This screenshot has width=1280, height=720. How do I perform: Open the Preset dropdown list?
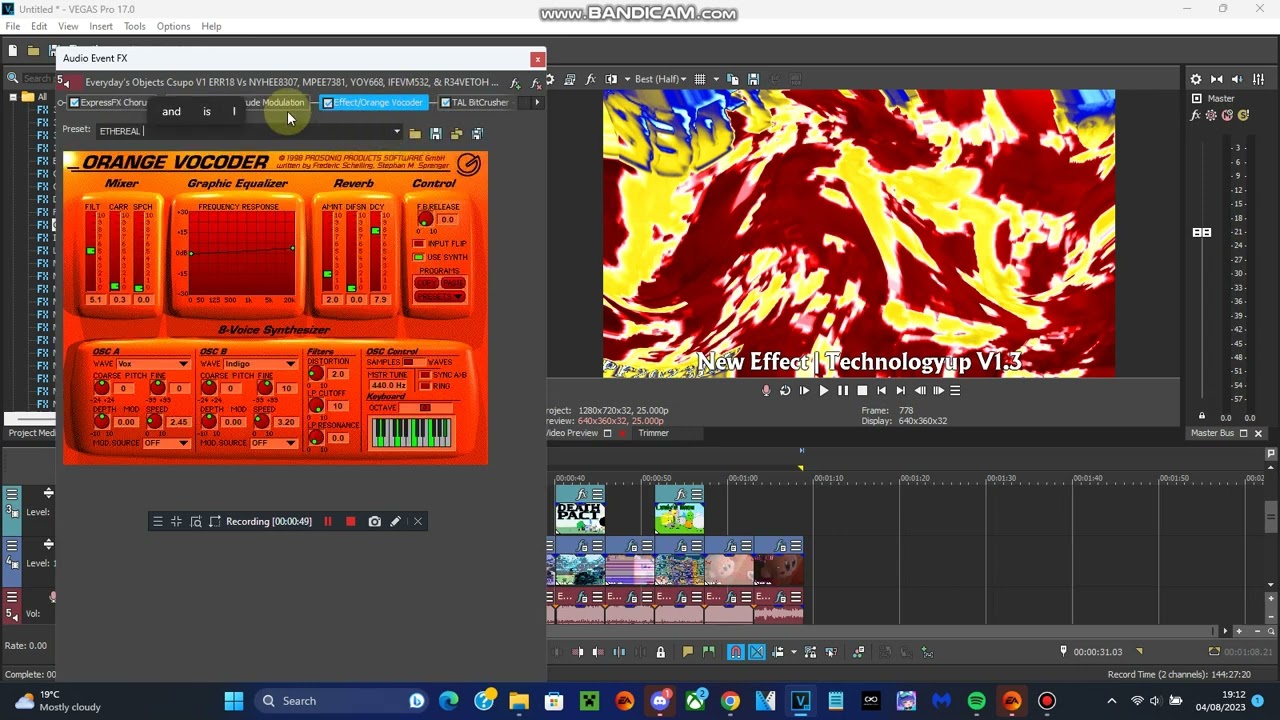coord(396,132)
